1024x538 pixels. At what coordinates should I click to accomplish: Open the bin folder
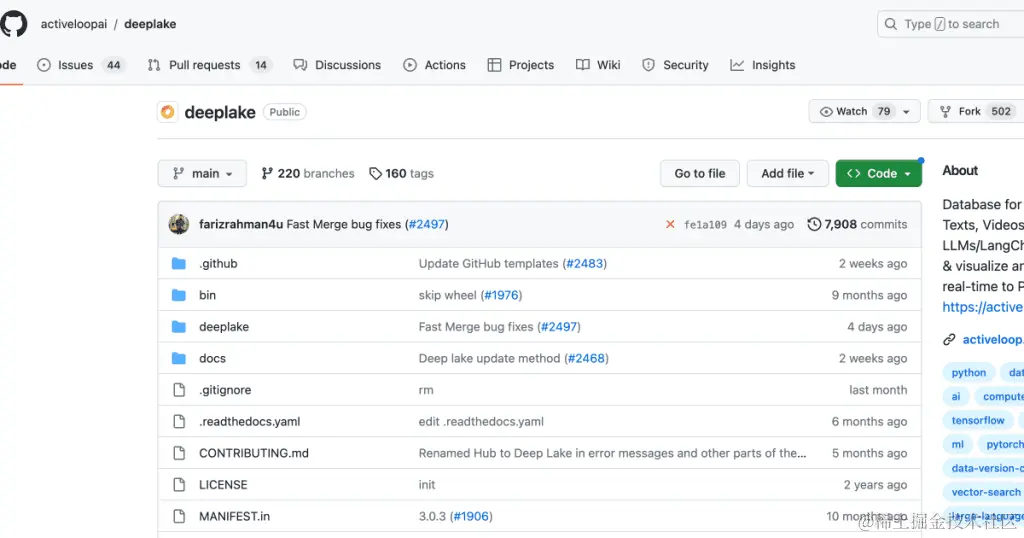207,294
